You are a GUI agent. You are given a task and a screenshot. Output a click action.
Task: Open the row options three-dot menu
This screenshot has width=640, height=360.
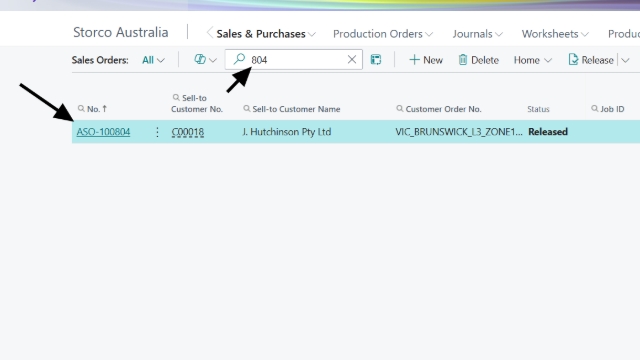coord(157,132)
